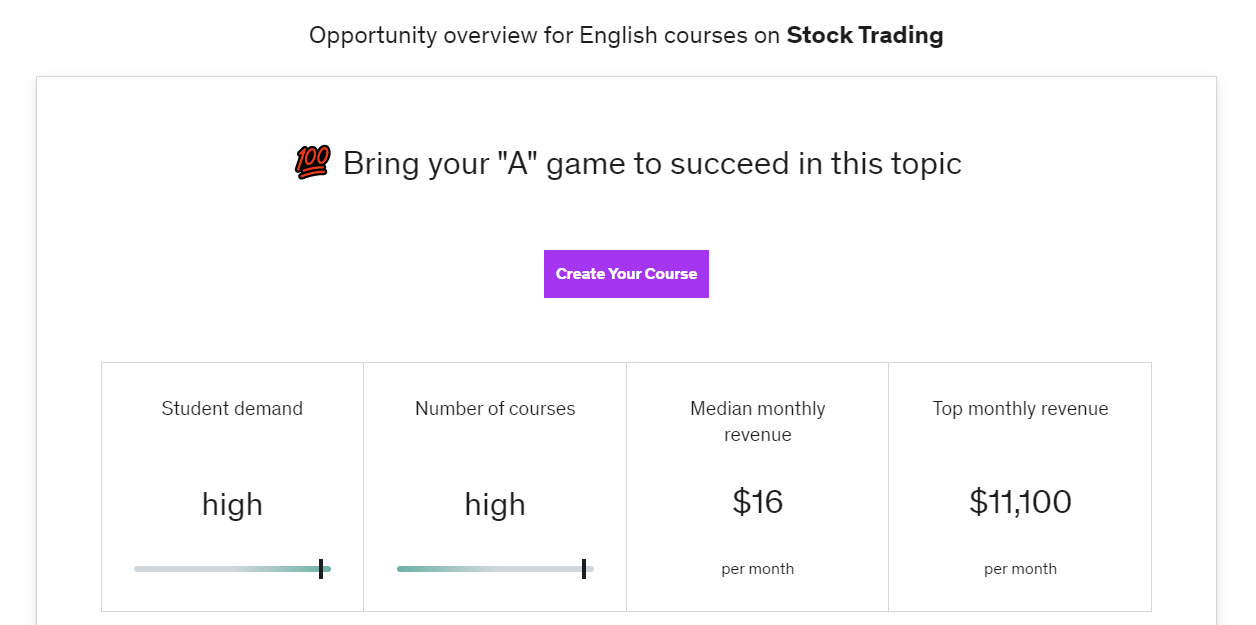The width and height of the screenshot is (1256, 625).
Task: Click the red 100 emoji icon
Action: 312,162
